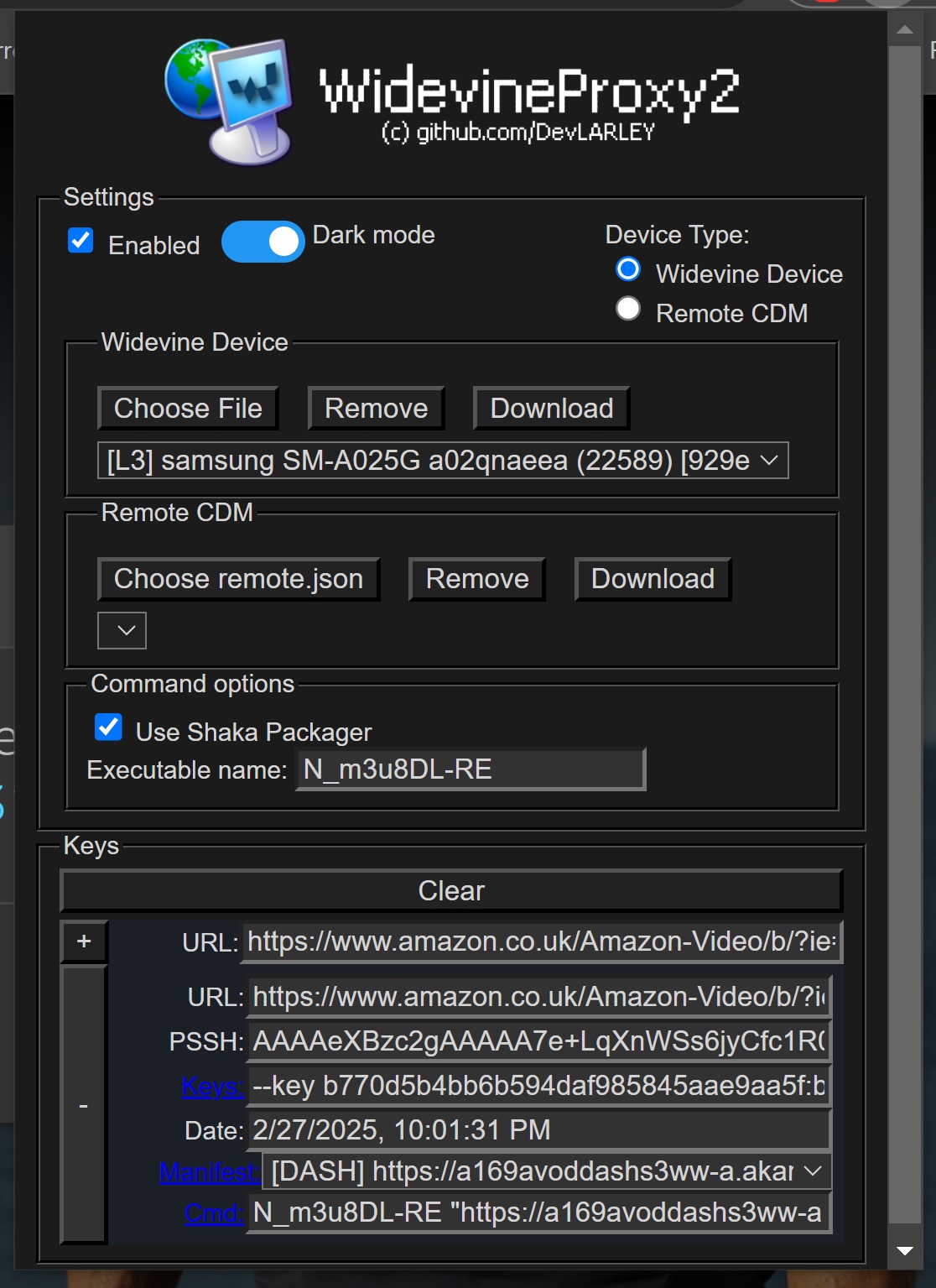Uncheck the Enabled checkbox
This screenshot has height=1288, width=936.
click(x=81, y=241)
